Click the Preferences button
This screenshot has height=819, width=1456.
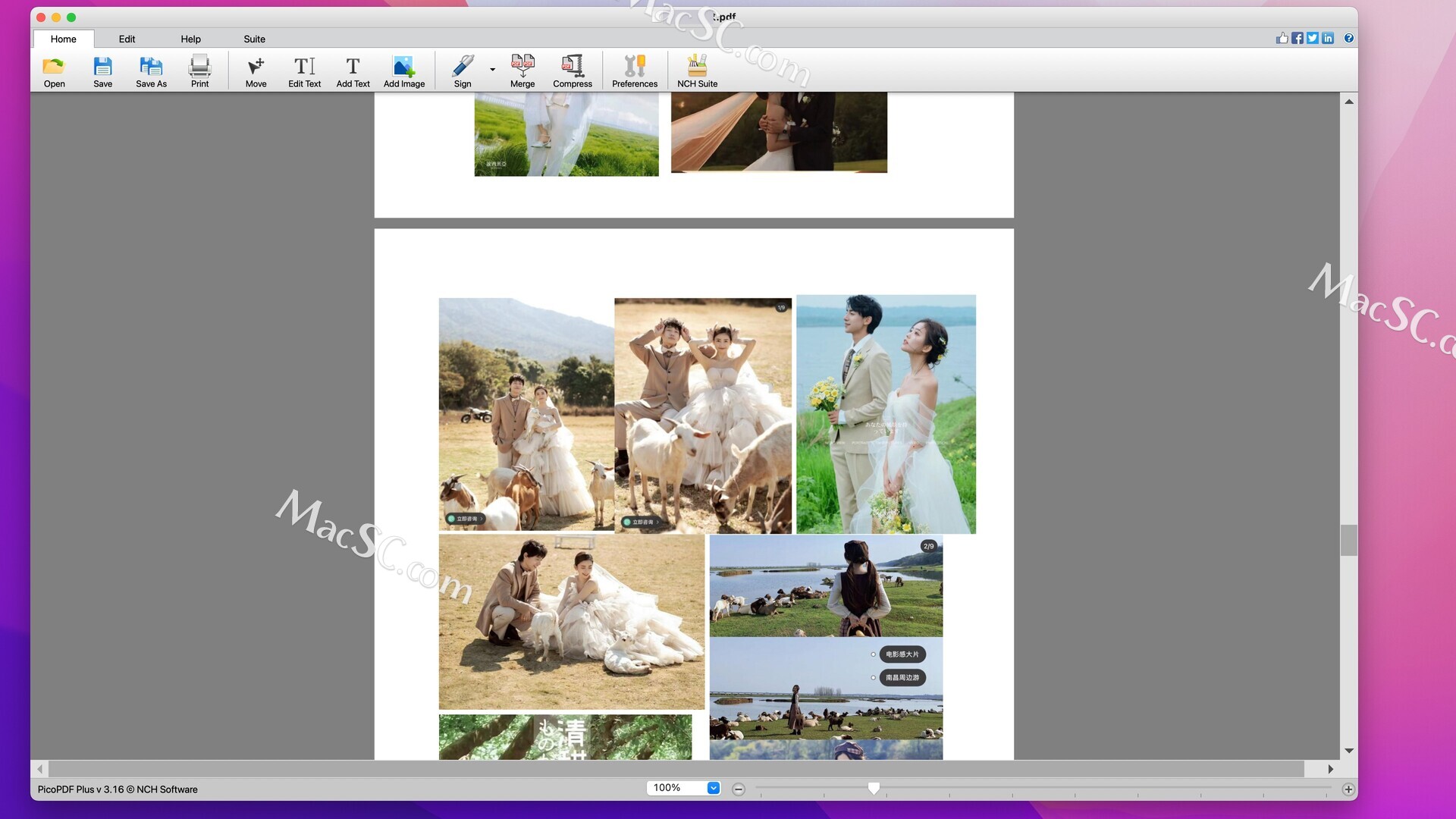(x=634, y=71)
